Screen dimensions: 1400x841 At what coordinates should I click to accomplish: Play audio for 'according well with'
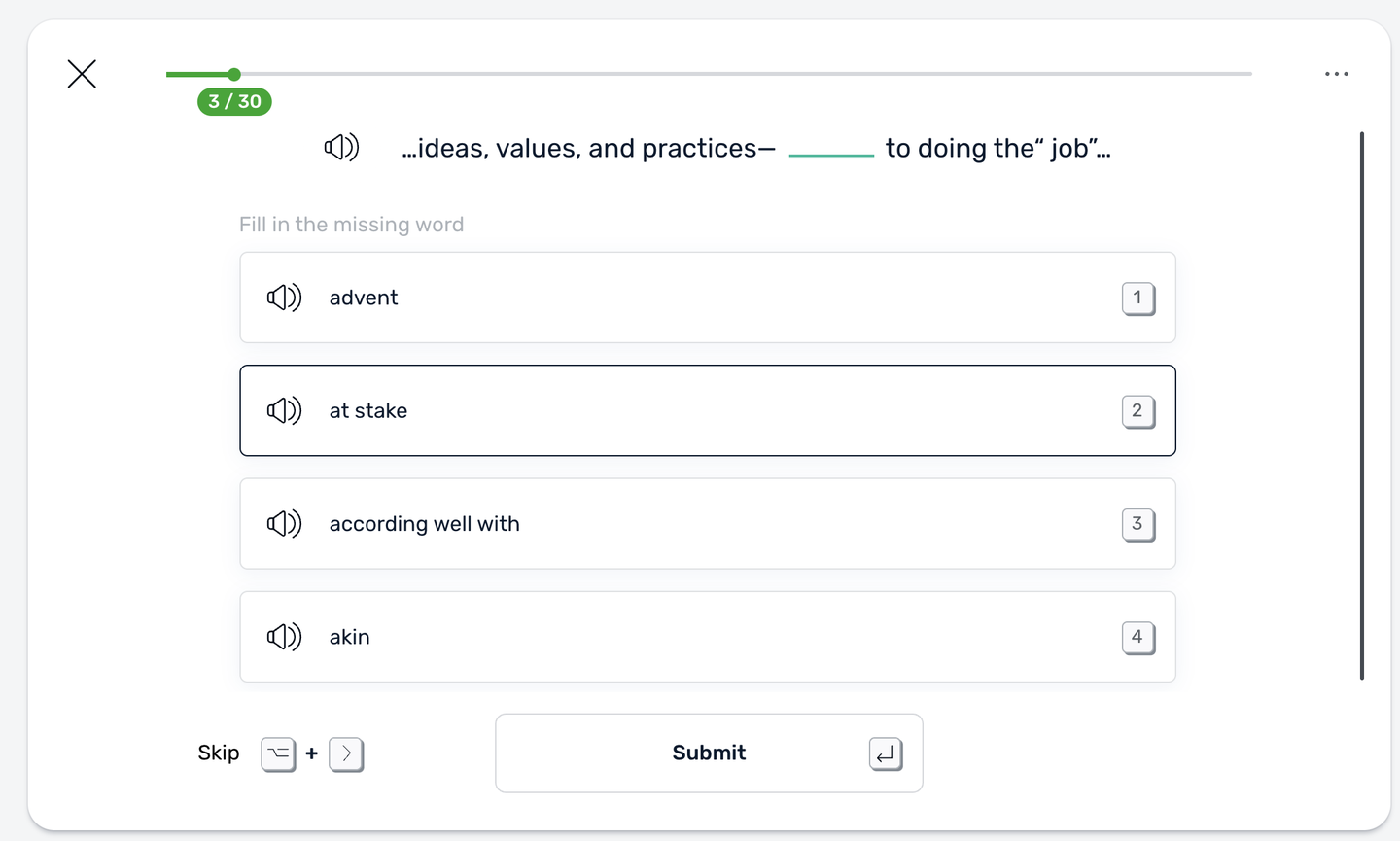click(284, 524)
